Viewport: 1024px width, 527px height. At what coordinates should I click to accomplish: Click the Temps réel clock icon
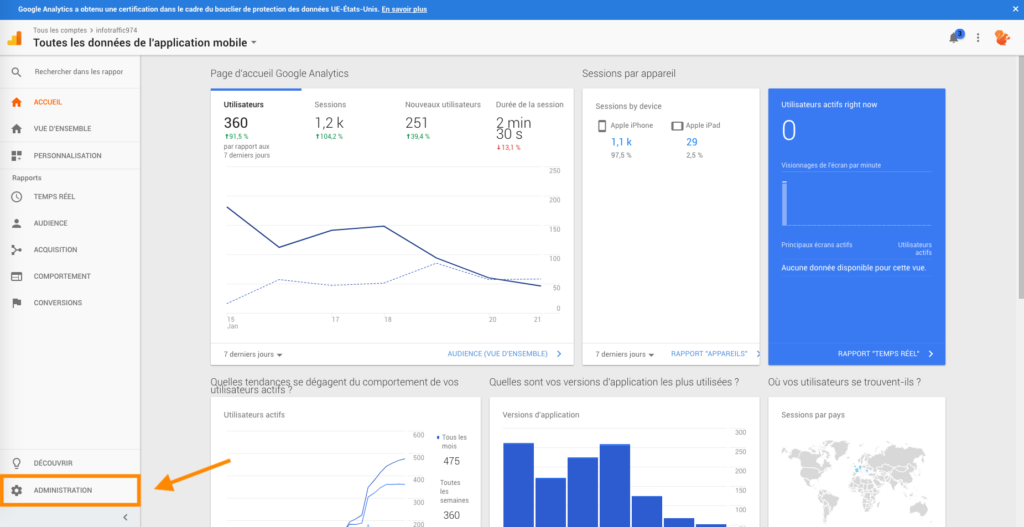17,197
